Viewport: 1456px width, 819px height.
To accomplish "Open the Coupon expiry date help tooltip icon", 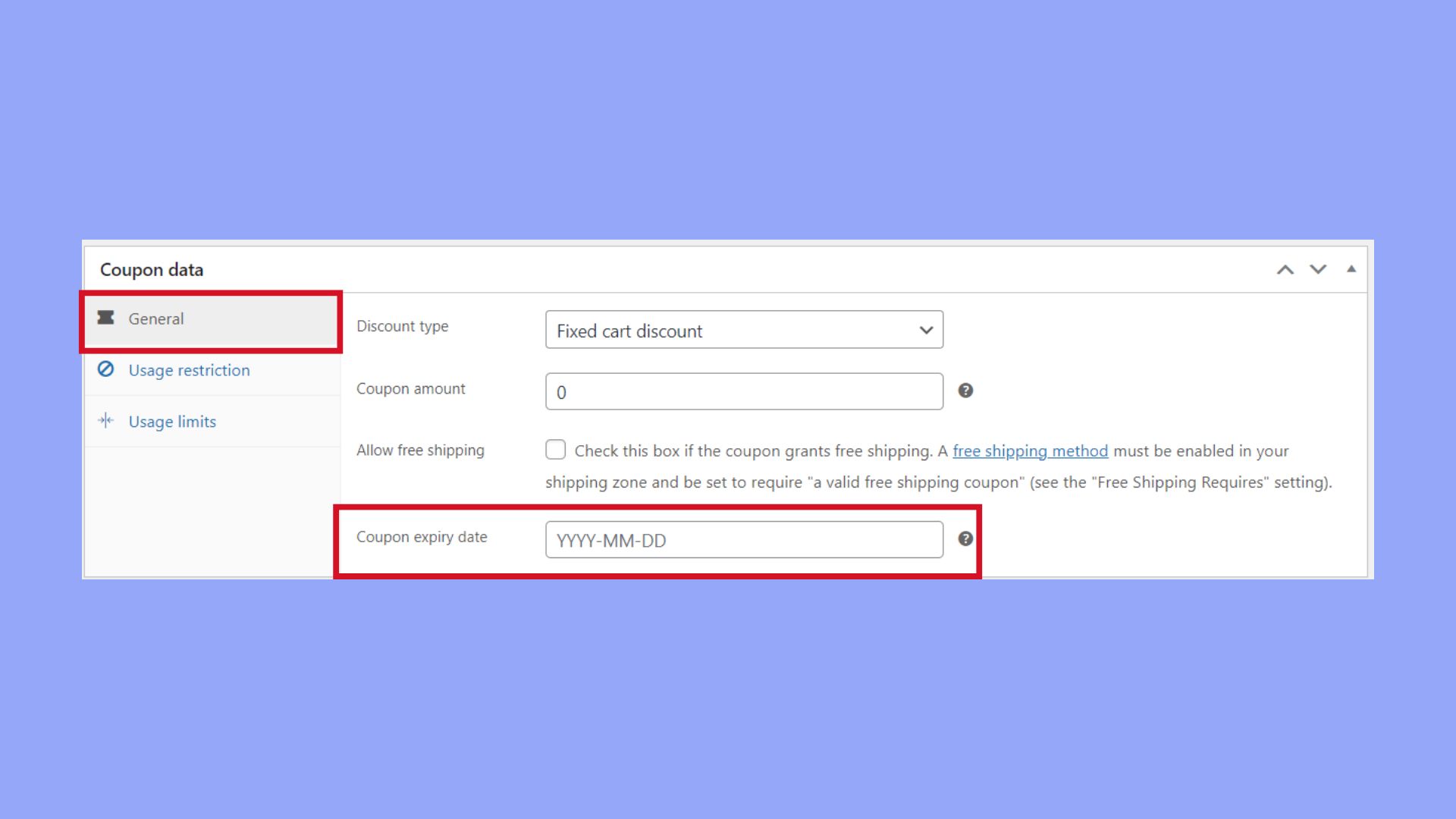I will pyautogui.click(x=966, y=539).
